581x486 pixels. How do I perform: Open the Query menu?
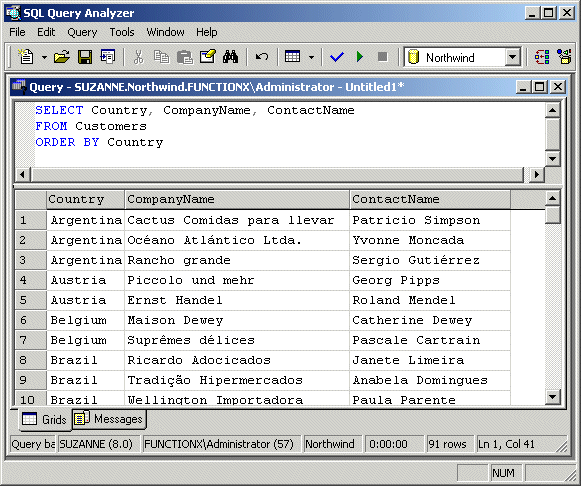coord(82,32)
